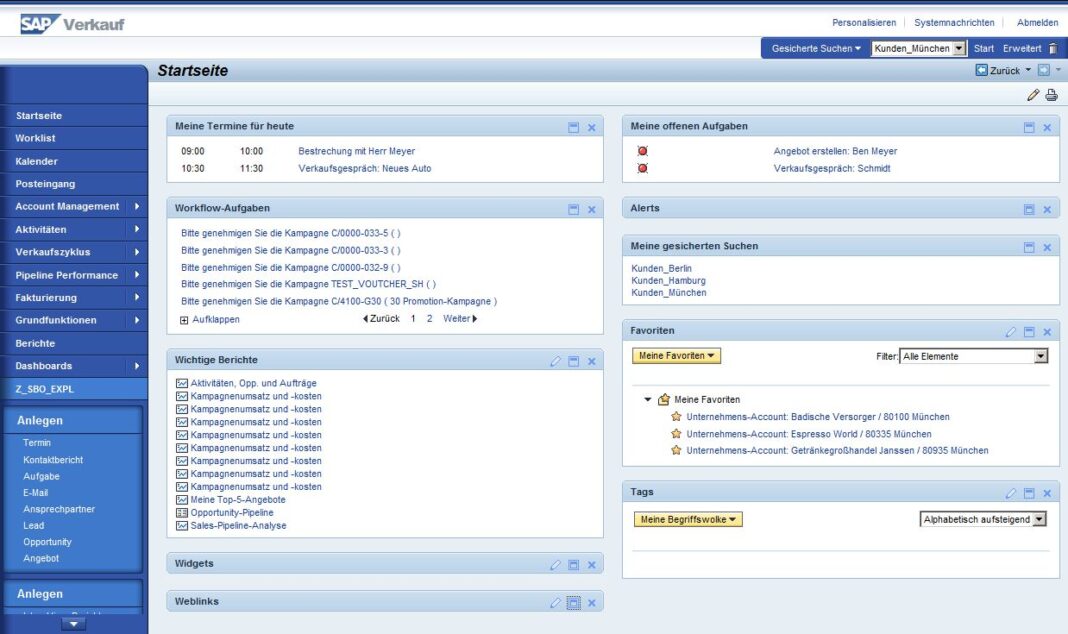The image size is (1068, 634).
Task: Click Start button for saved search
Action: [984, 48]
